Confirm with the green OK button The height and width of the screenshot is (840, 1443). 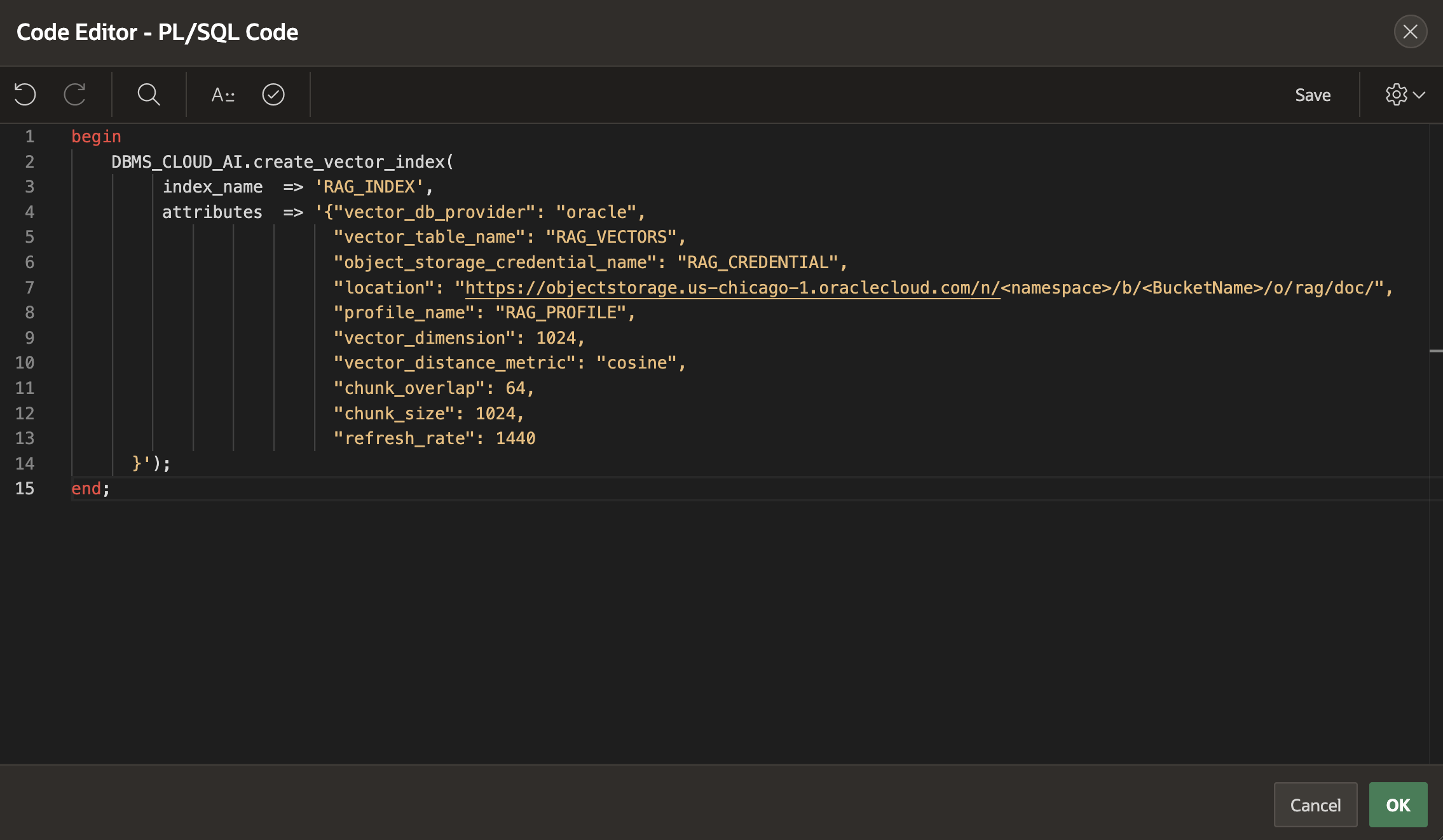tap(1398, 805)
